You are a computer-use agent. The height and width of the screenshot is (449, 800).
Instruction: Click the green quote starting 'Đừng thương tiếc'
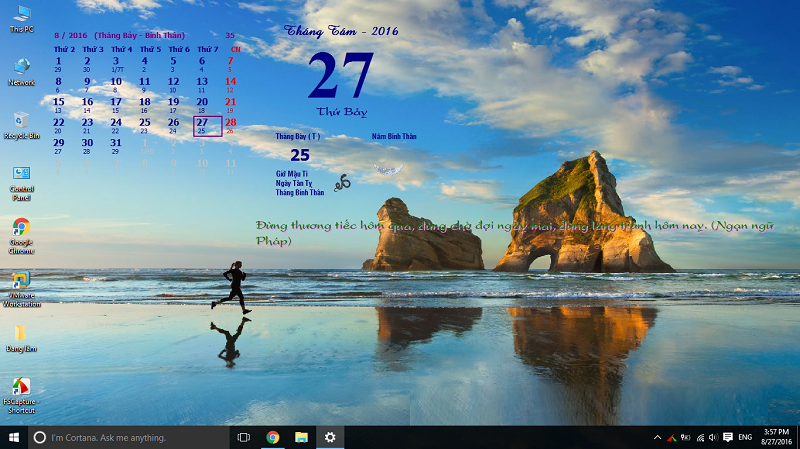(515, 233)
